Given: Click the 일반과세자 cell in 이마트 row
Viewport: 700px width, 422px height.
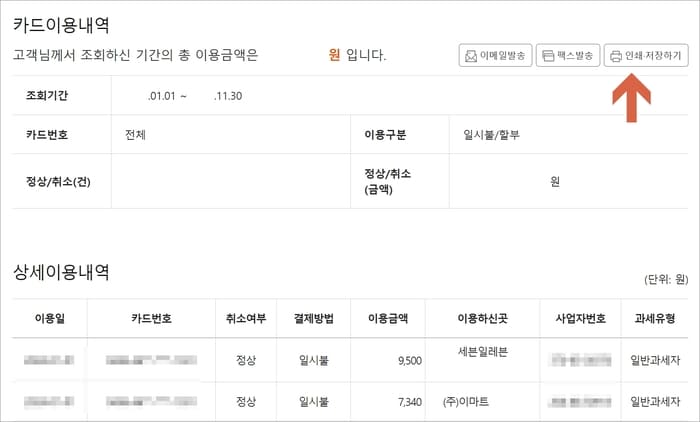Looking at the screenshot, I should coord(655,401).
